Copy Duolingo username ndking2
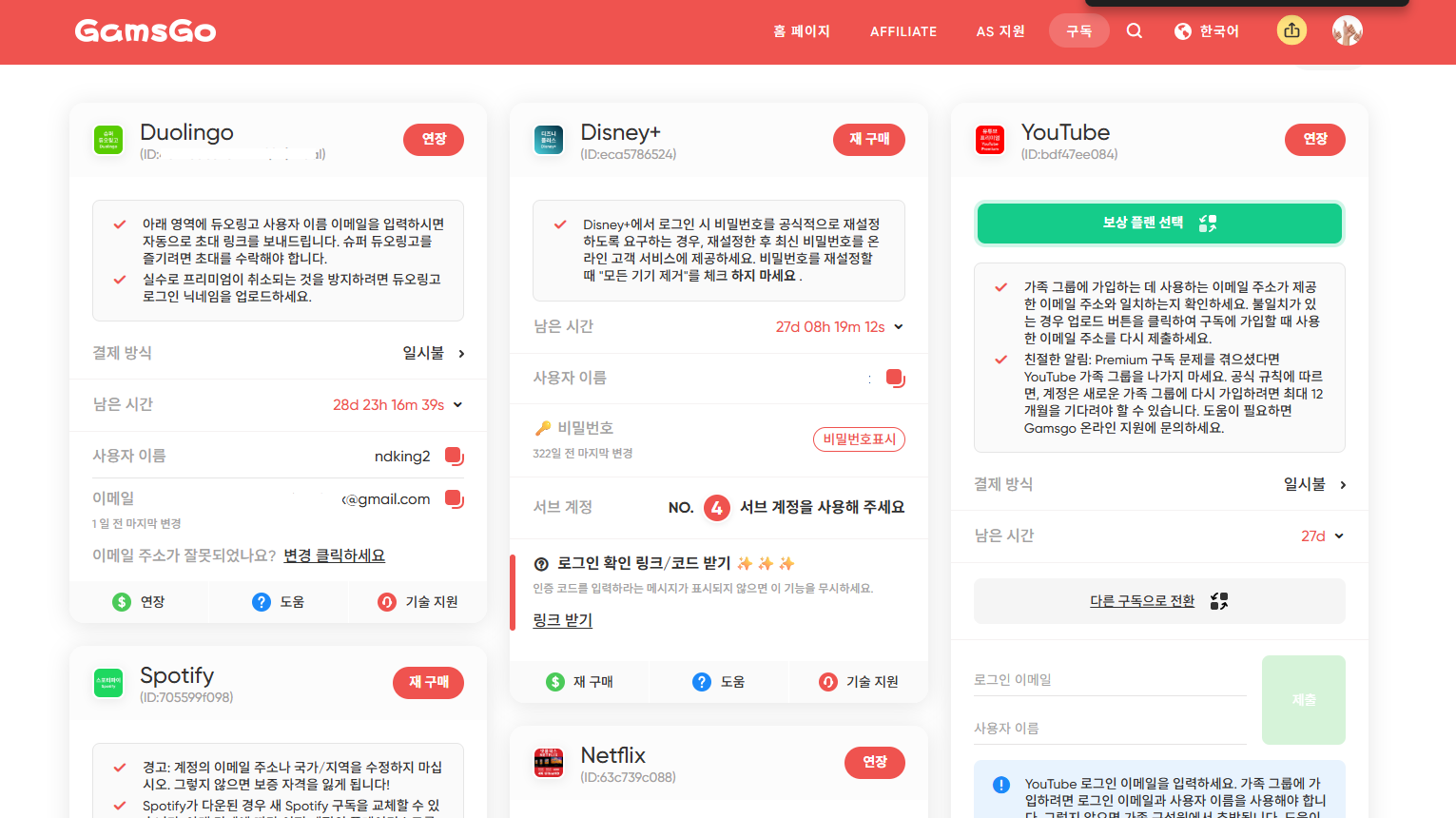This screenshot has height=818, width=1456. [455, 457]
